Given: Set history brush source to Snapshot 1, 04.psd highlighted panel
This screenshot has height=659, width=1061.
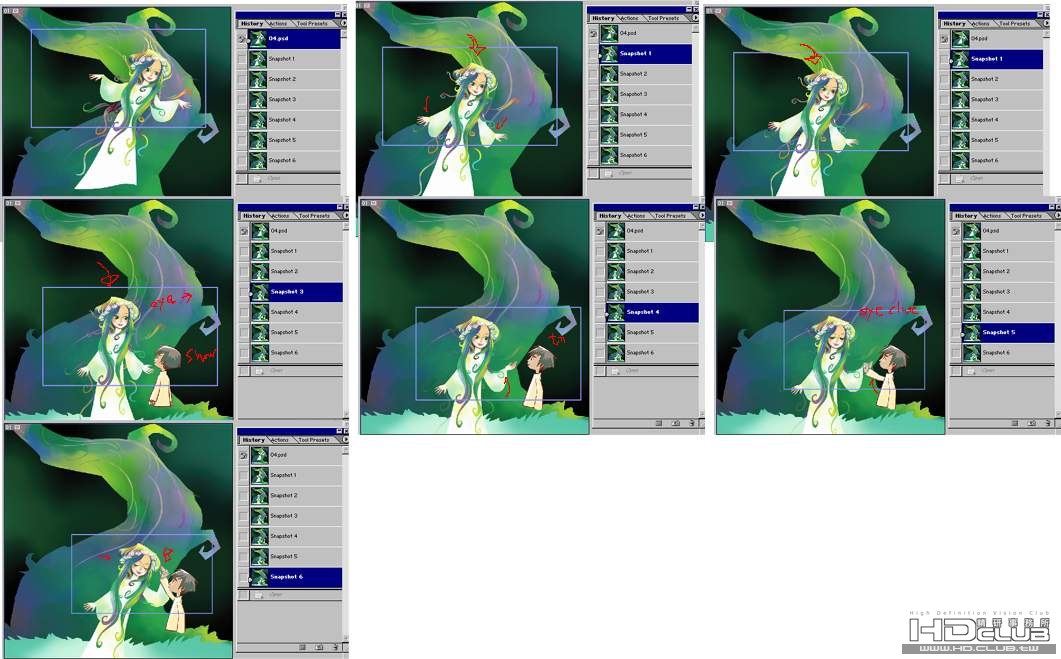Looking at the screenshot, I should (x=241, y=59).
